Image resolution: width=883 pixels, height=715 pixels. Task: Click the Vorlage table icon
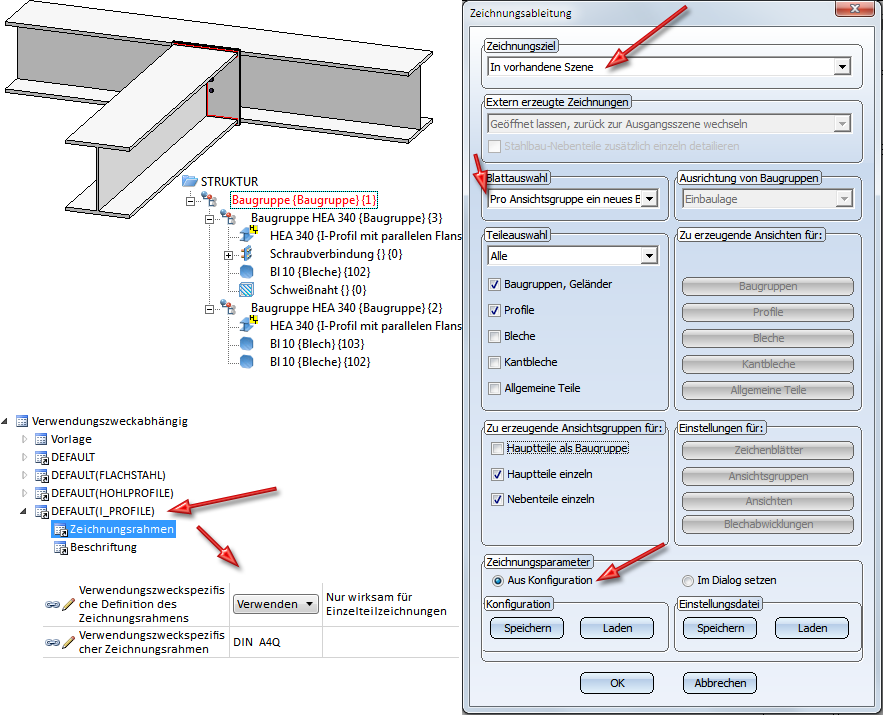pyautogui.click(x=41, y=439)
